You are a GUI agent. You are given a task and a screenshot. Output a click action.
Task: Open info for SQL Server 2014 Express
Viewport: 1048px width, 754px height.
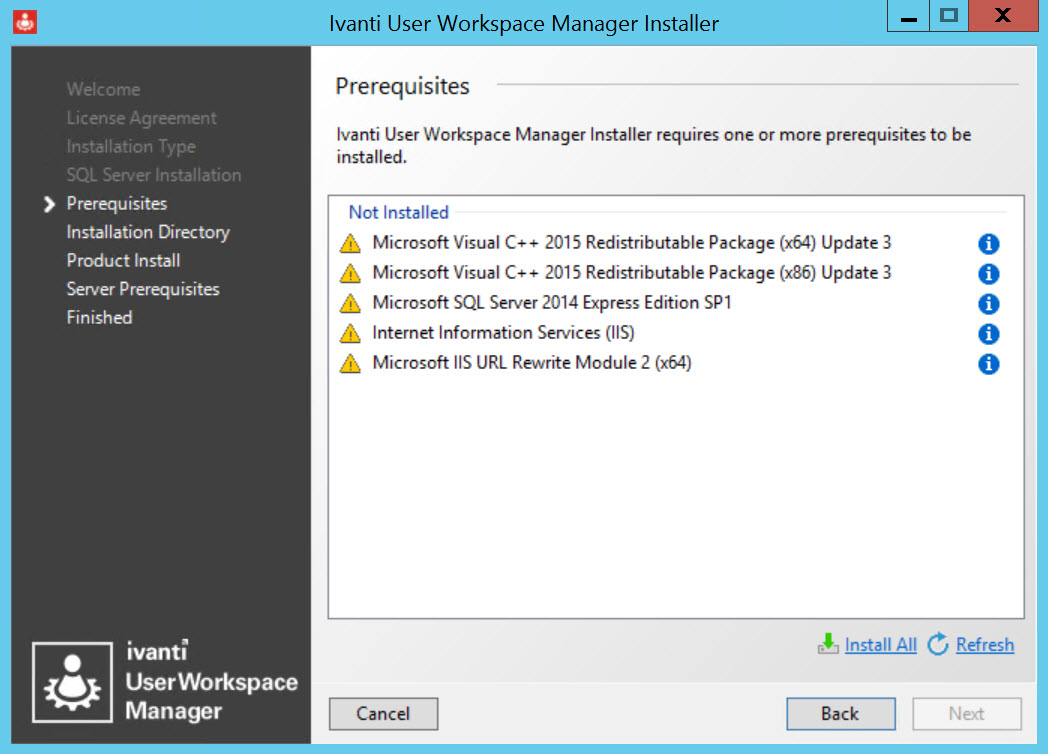pos(988,304)
